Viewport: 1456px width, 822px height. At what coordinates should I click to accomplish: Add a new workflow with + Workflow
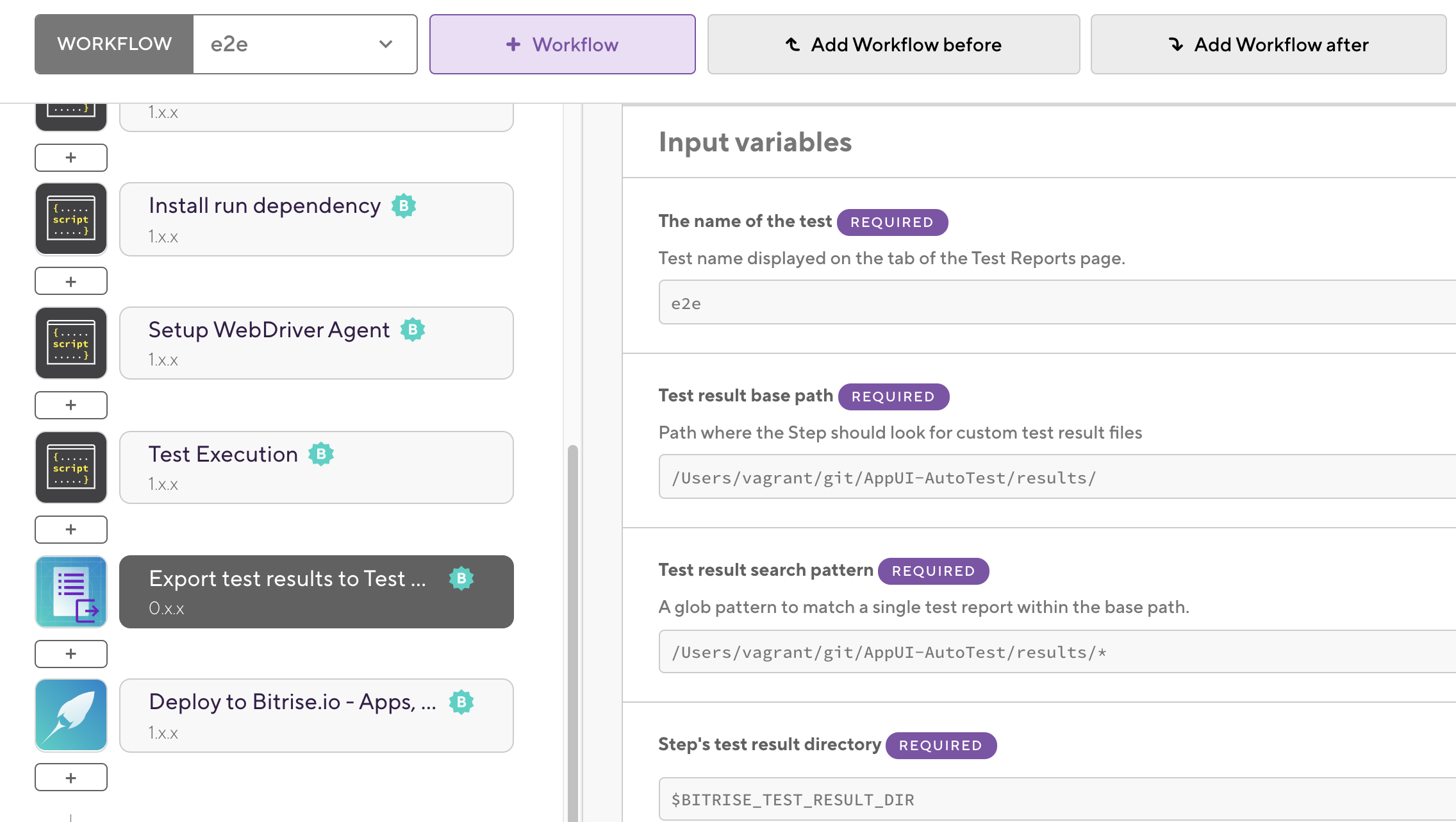(562, 44)
